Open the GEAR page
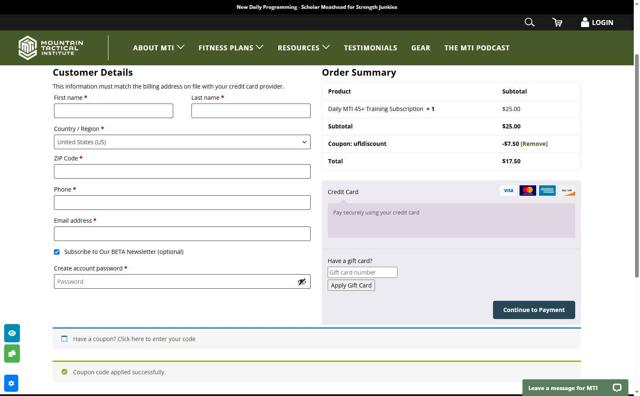 [x=420, y=48]
